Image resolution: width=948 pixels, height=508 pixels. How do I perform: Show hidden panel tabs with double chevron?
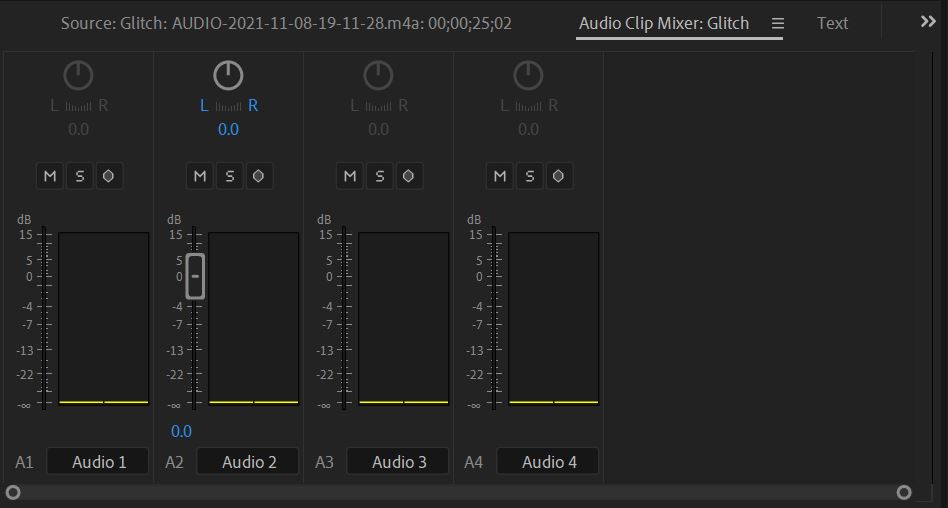928,22
